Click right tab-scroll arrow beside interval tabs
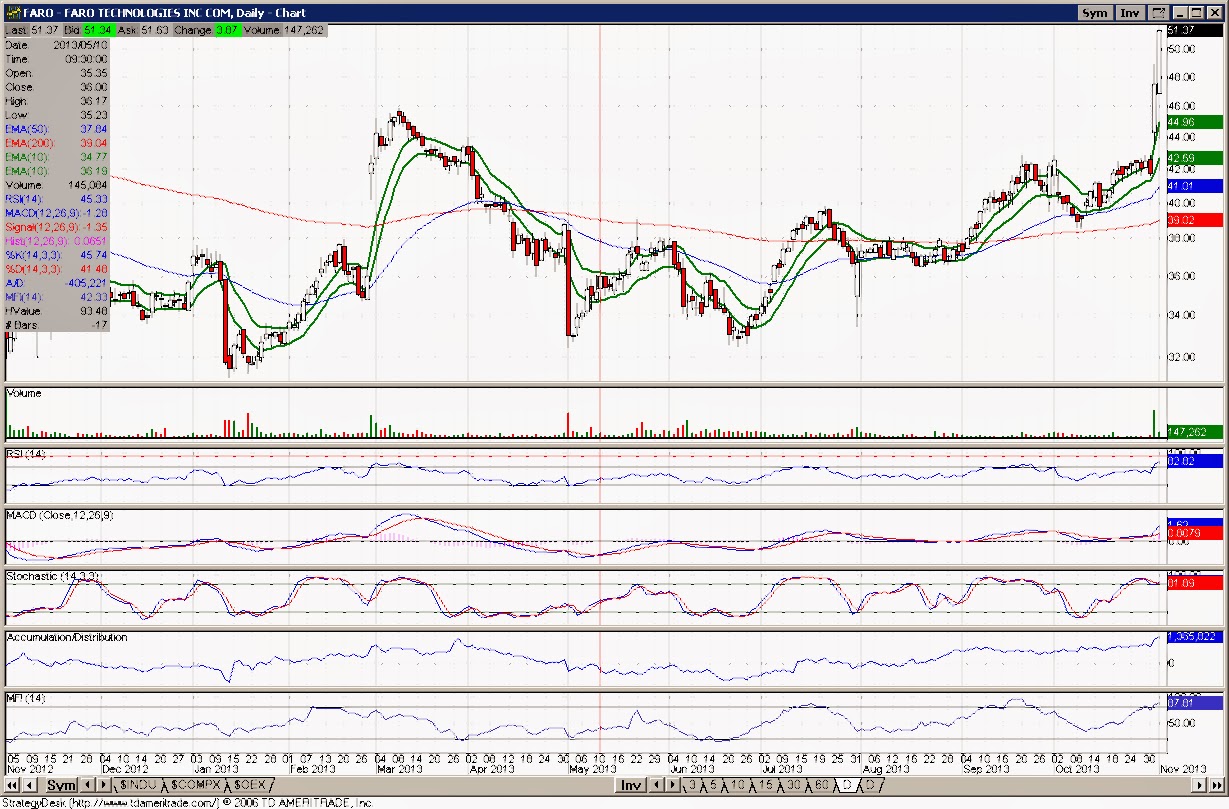The height and width of the screenshot is (809, 1229). pos(672,785)
